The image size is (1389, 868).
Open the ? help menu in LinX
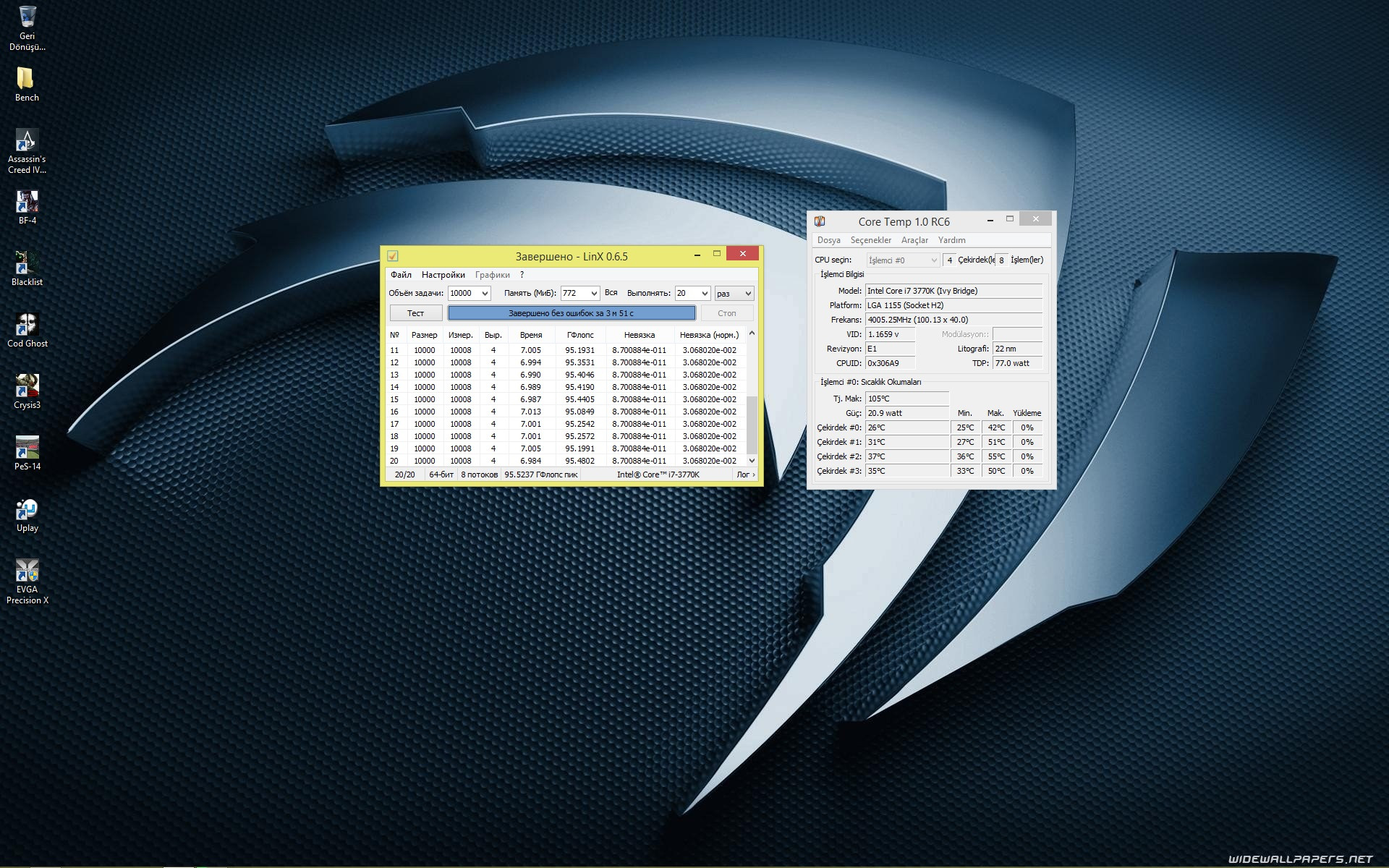click(x=522, y=275)
